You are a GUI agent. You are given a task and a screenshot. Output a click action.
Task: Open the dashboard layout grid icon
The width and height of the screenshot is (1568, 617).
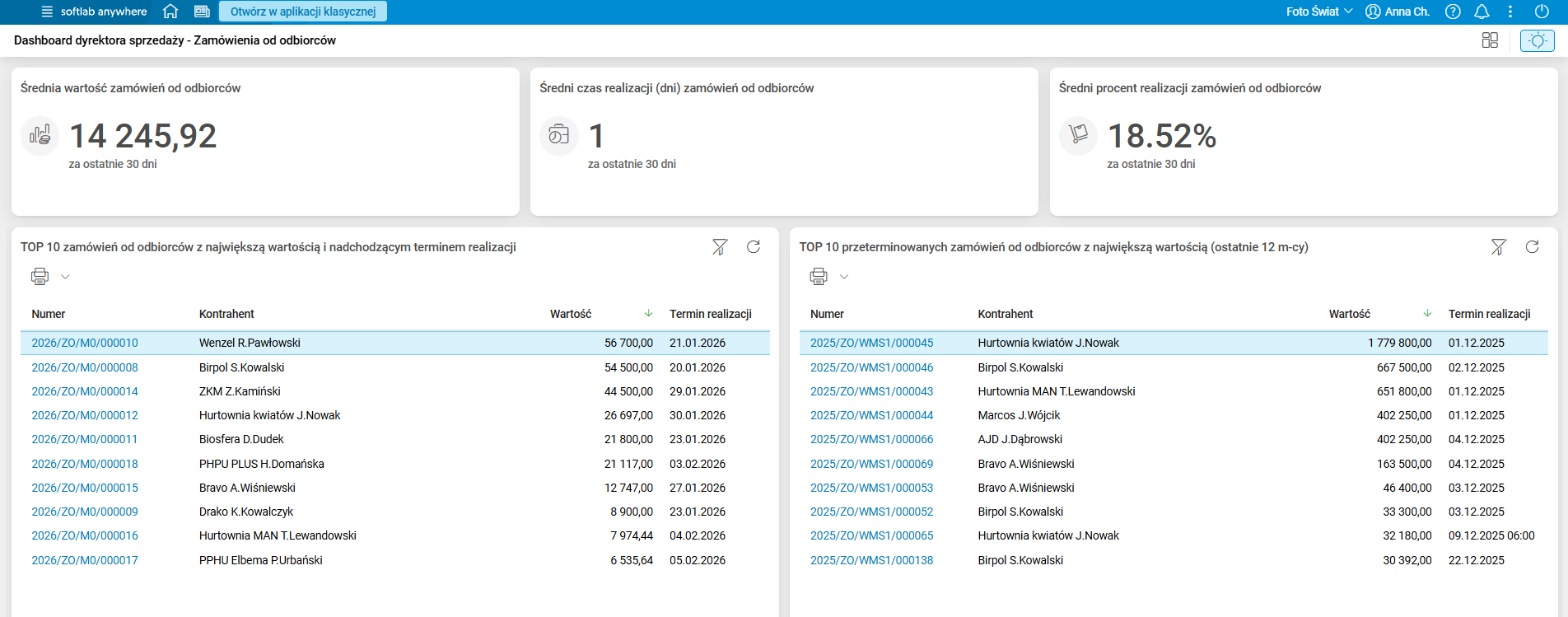(1490, 40)
